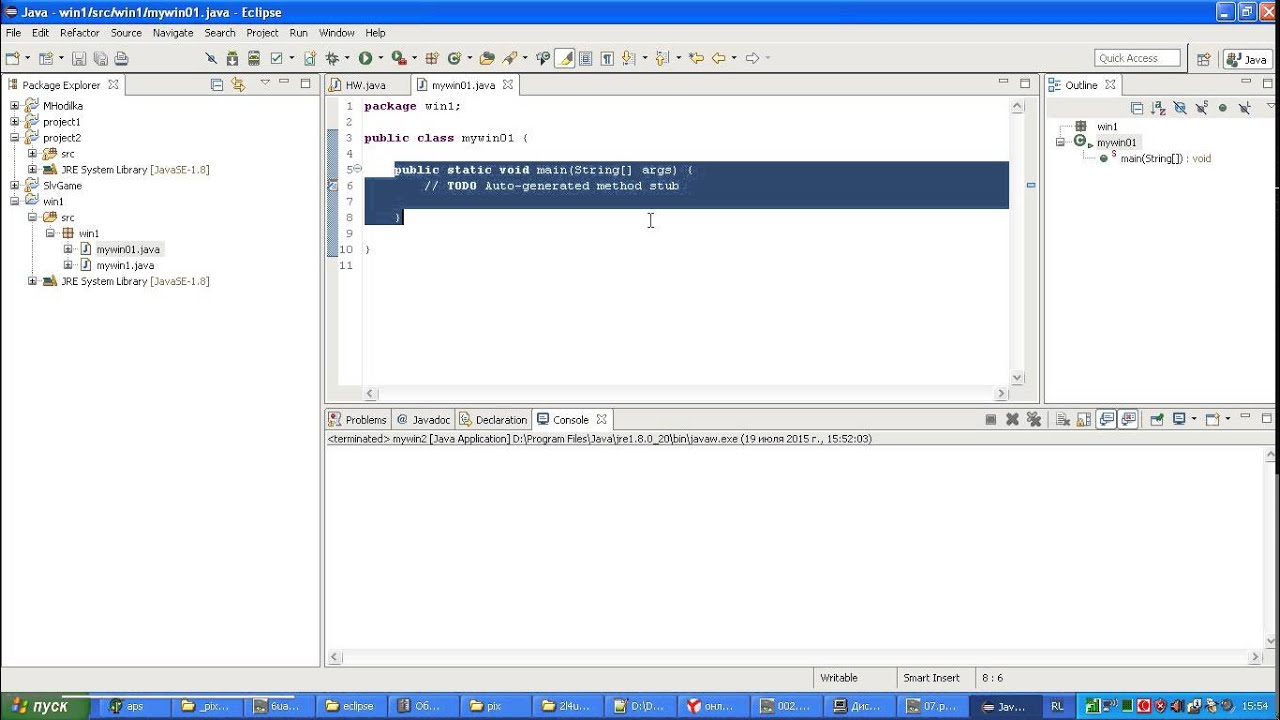Open Package Explorer view menu triangle

coord(265,83)
